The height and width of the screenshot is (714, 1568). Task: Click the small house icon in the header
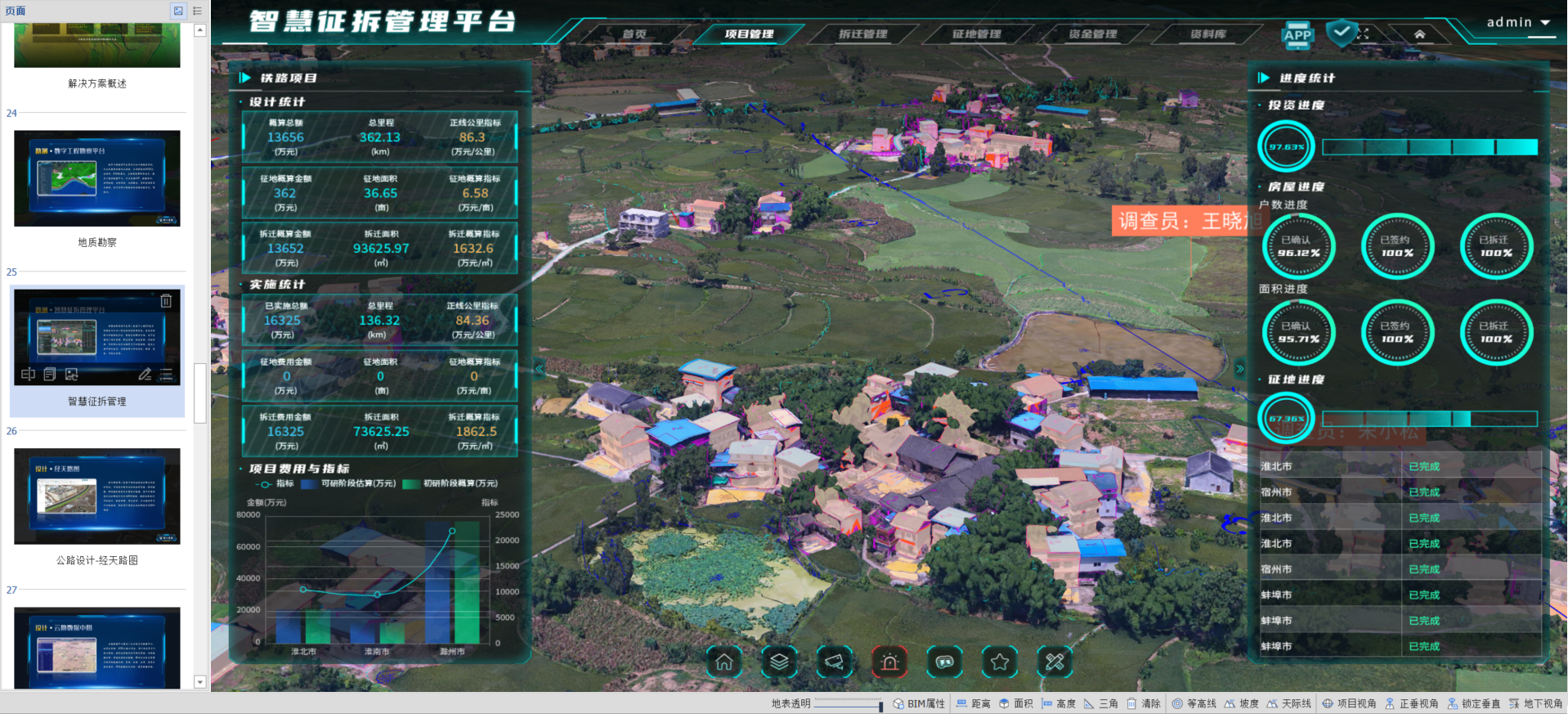tap(1419, 34)
